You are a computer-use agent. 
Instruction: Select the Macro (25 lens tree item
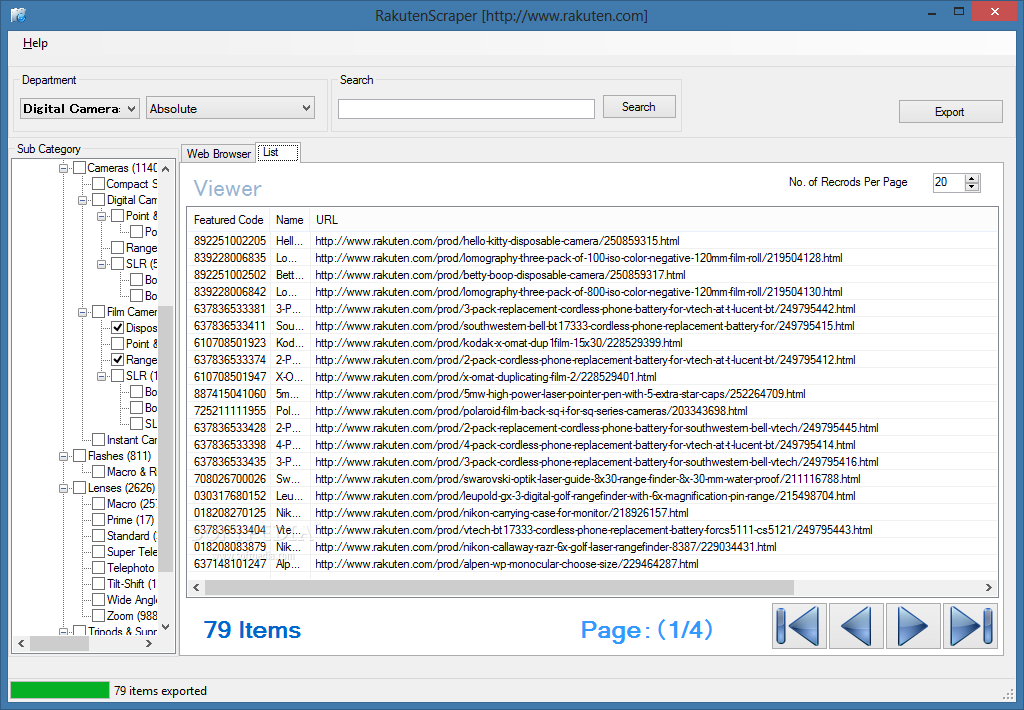131,504
